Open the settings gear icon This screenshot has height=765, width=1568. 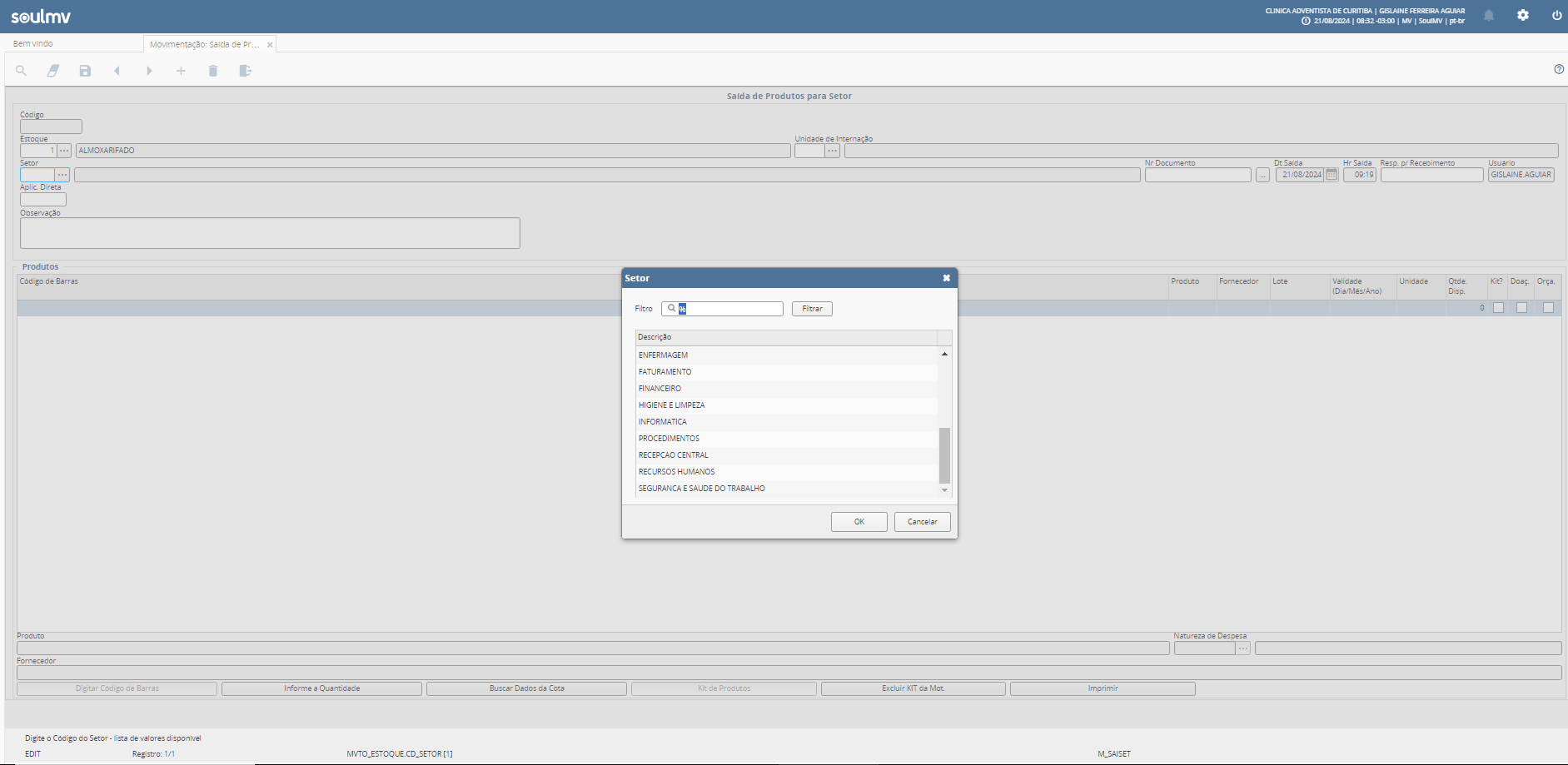[1523, 15]
